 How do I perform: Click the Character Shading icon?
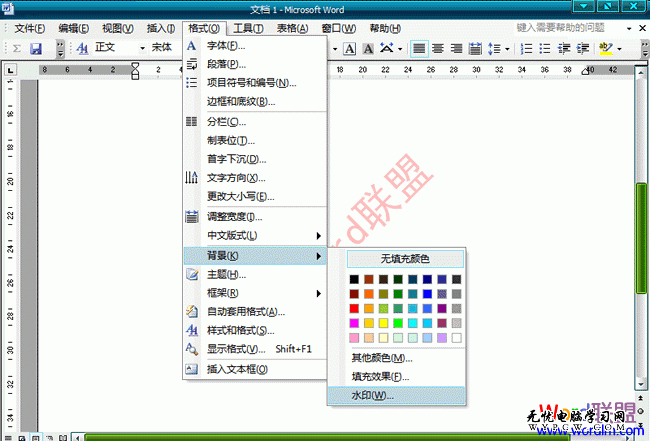coord(368,49)
